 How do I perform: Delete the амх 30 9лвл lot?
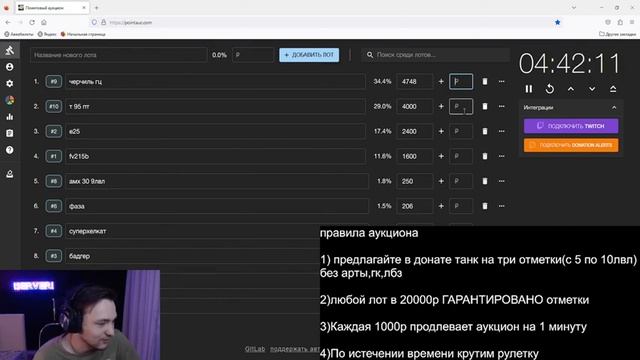pyautogui.click(x=484, y=181)
